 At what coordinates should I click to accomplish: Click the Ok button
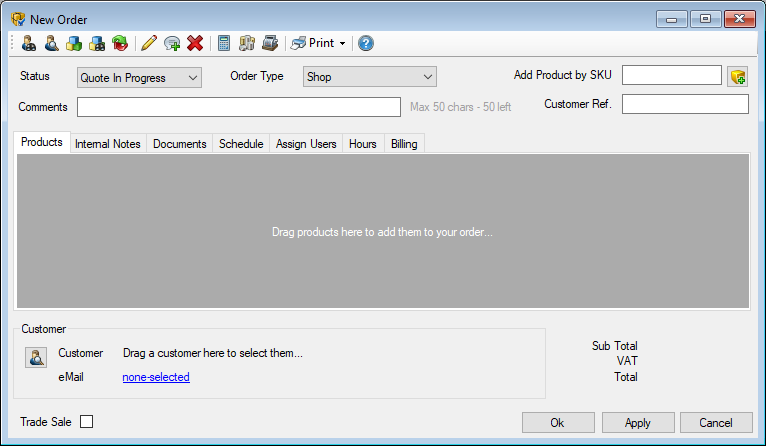[x=558, y=423]
